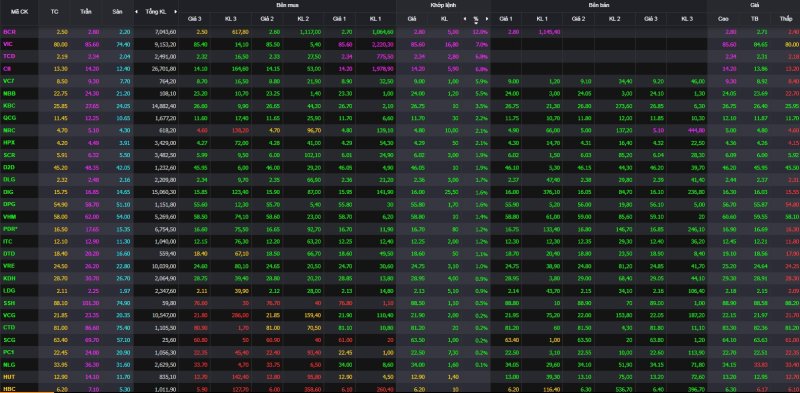Click right arrow beside % column header
Image resolution: width=800 pixels, height=393 pixels.
487,19
